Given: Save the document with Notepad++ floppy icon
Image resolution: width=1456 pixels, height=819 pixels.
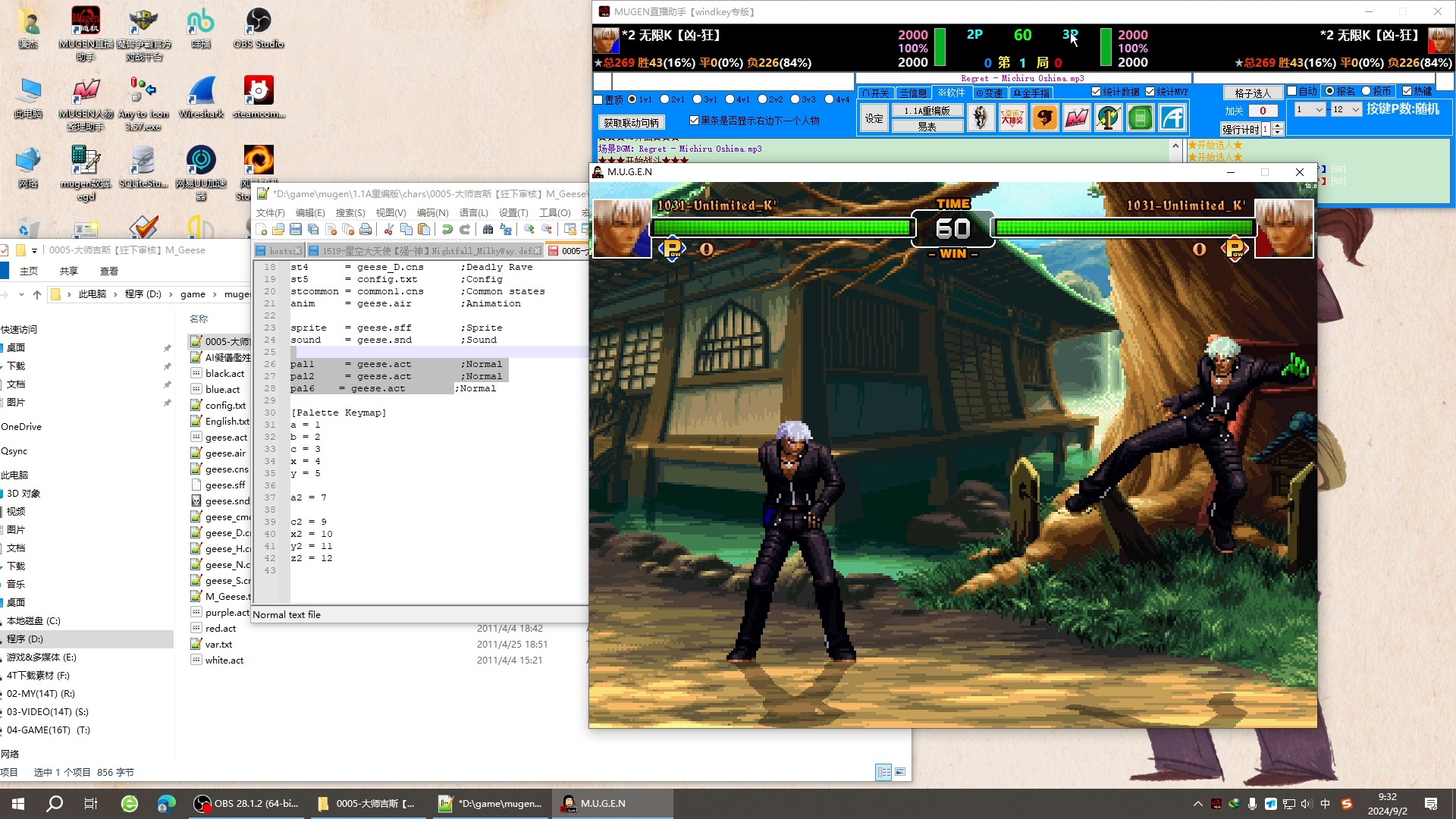Looking at the screenshot, I should (296, 230).
